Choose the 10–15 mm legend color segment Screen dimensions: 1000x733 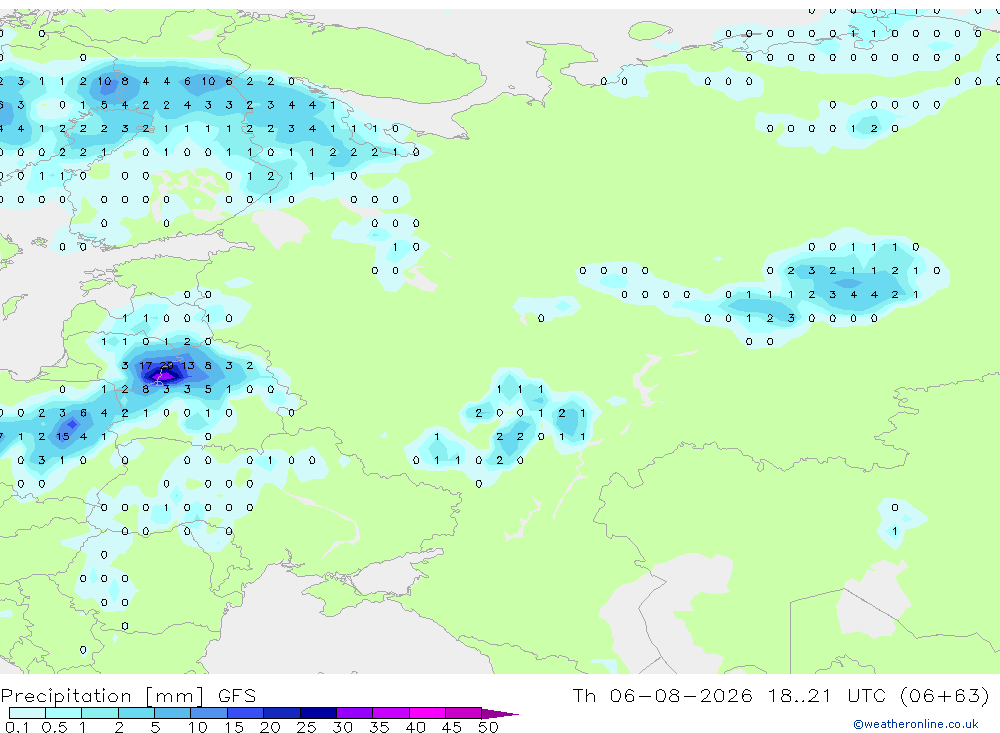[x=209, y=713]
